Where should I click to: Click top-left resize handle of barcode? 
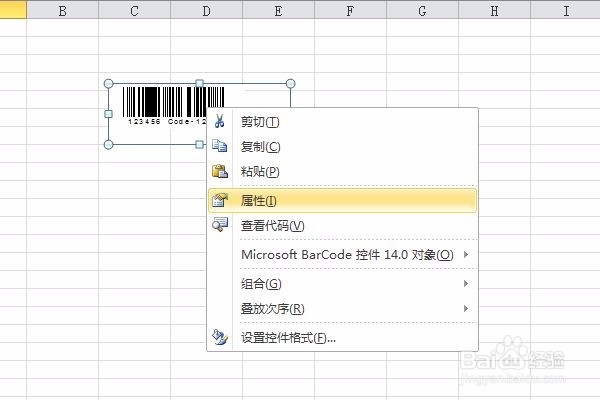tap(109, 83)
